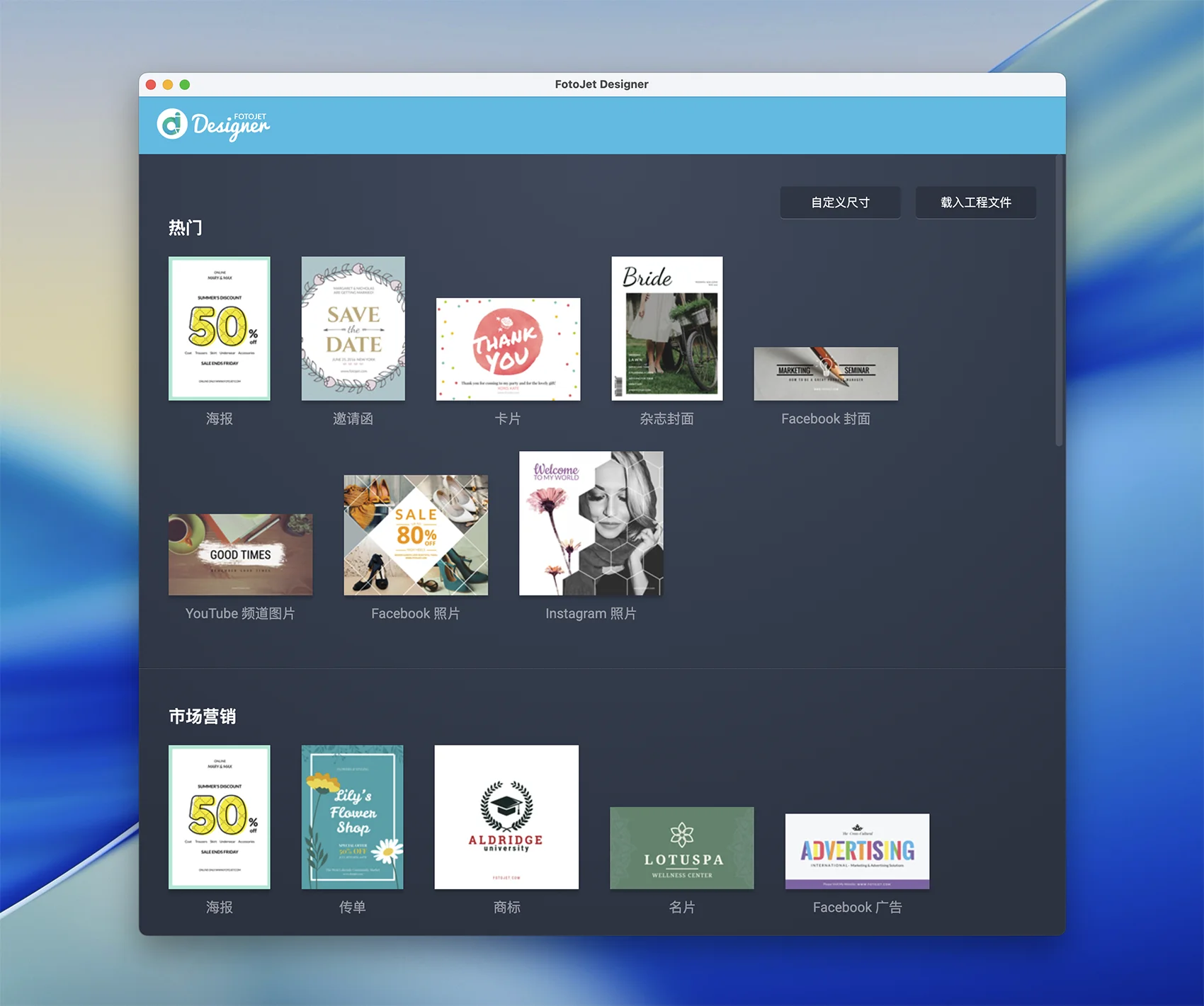Screen dimensions: 1204x1006
Task: Click the 50% off poster under 市场营销
Action: point(220,817)
